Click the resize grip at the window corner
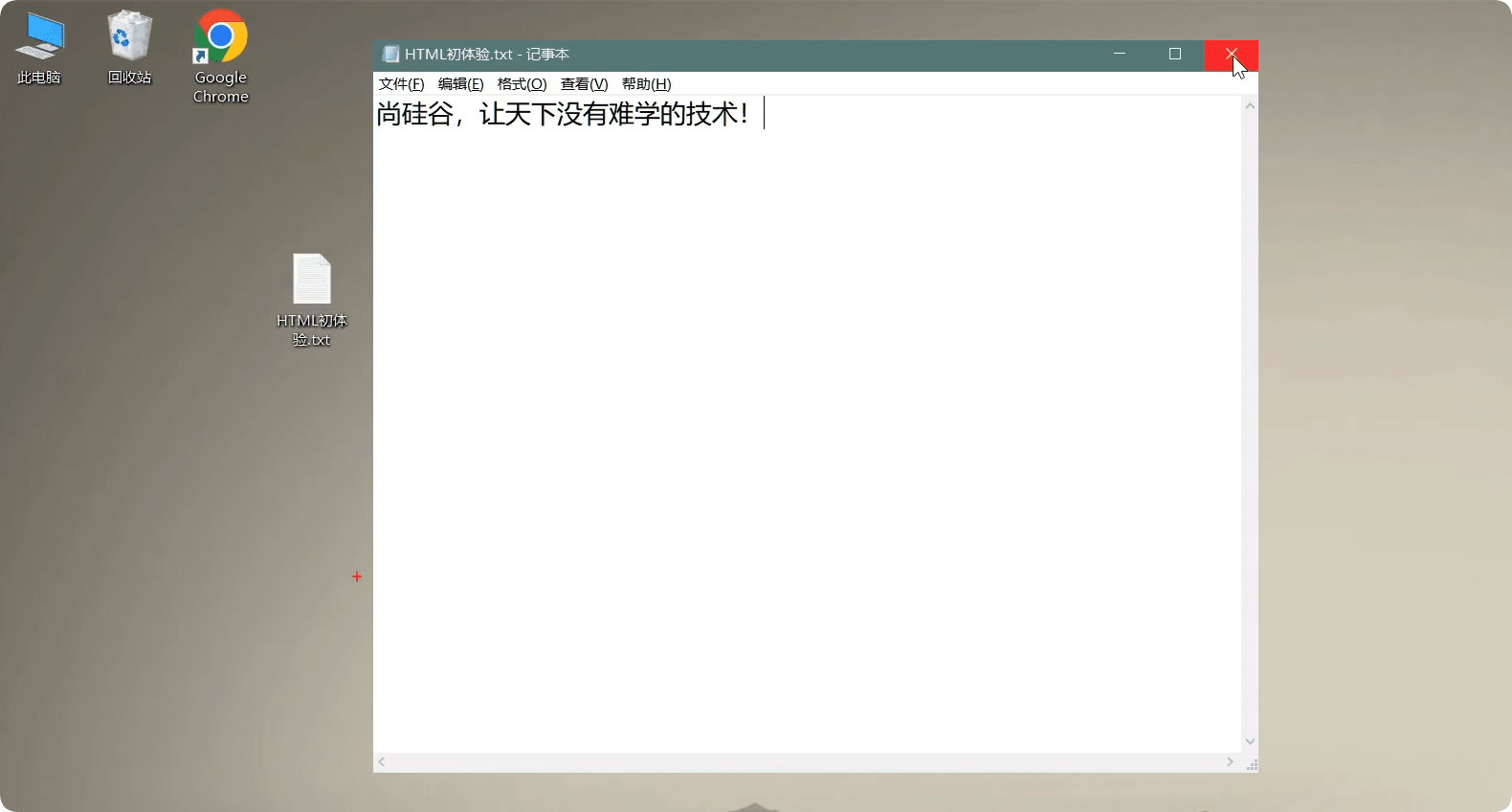This screenshot has height=812, width=1512. [x=1252, y=765]
